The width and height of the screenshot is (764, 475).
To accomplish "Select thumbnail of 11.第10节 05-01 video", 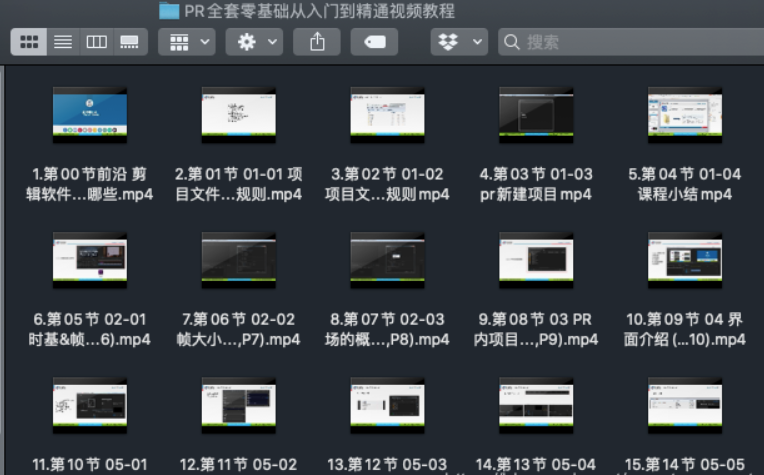I will [90, 405].
